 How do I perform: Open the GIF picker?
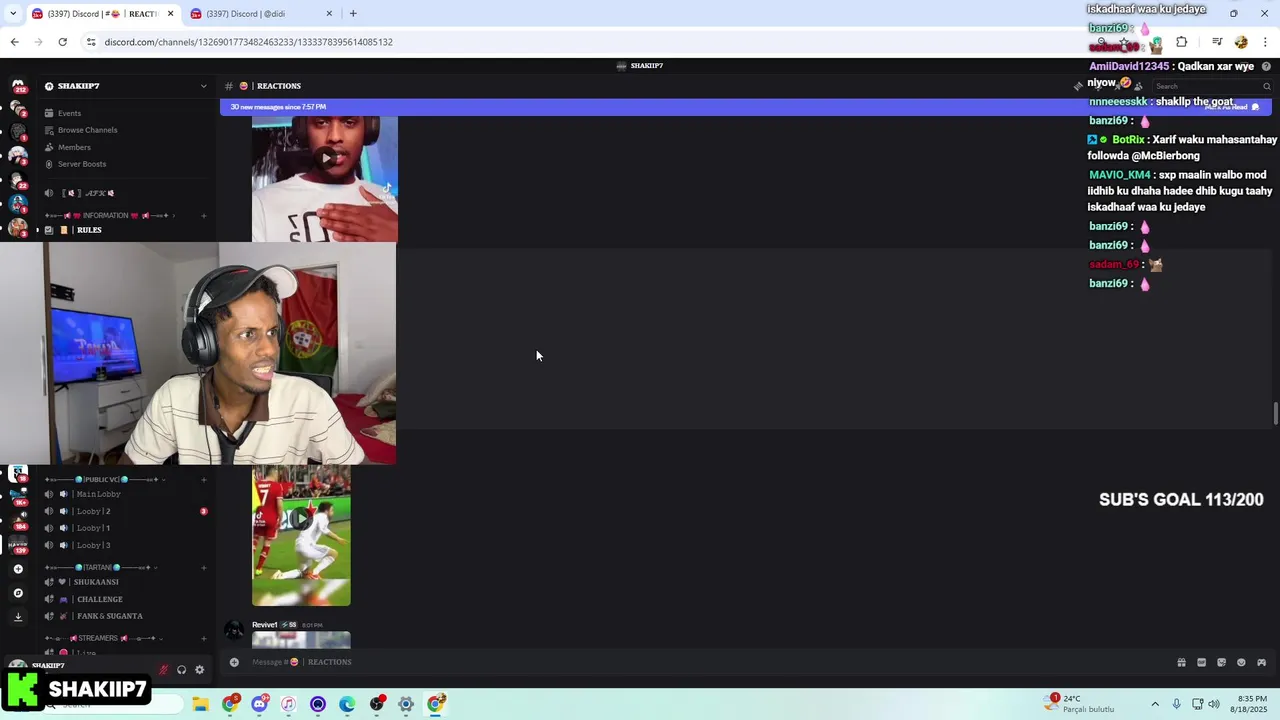pos(1201,662)
